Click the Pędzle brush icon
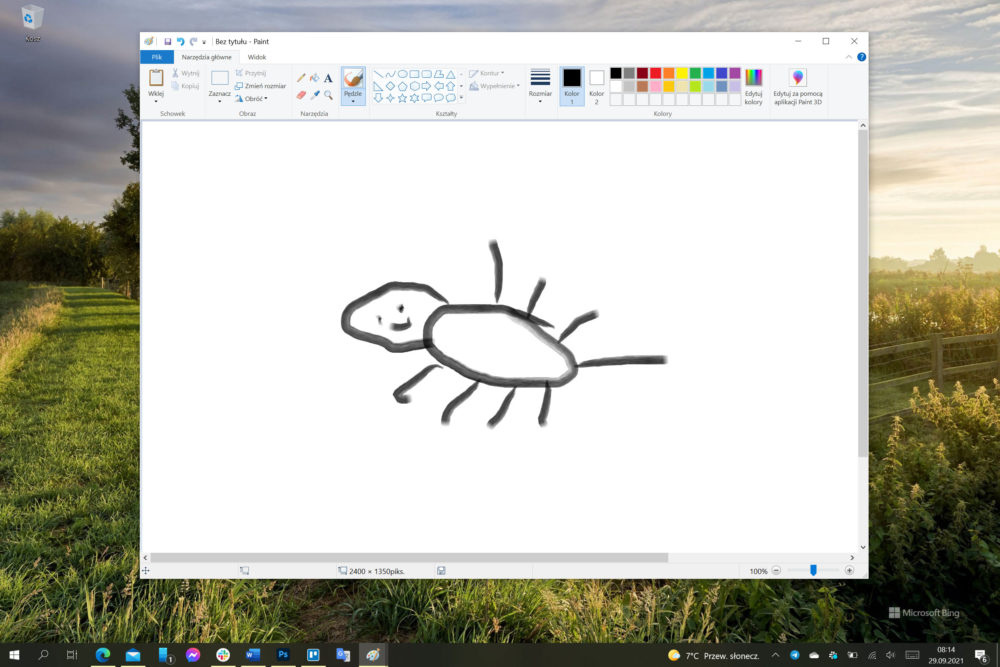The height and width of the screenshot is (667, 1000). pyautogui.click(x=353, y=78)
